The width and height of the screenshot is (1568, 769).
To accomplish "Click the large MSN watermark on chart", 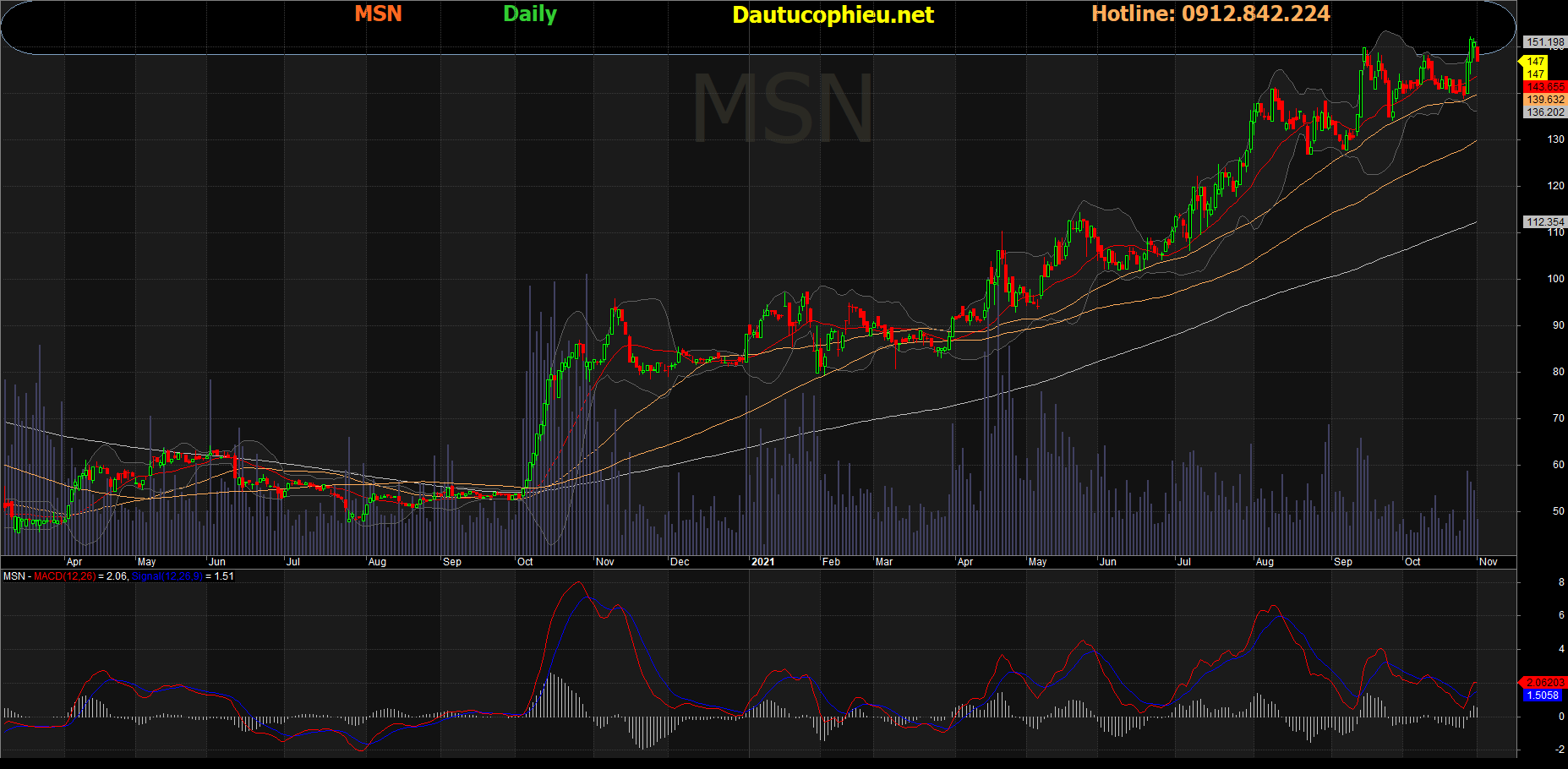I will click(784, 108).
